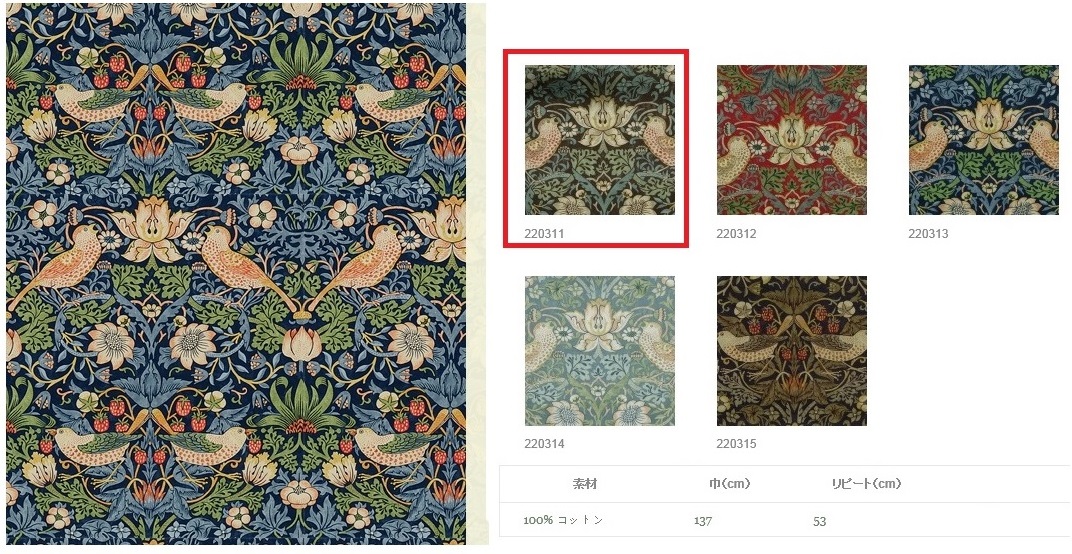Click the 220311 product code label
This screenshot has width=1072, height=554.
[544, 234]
